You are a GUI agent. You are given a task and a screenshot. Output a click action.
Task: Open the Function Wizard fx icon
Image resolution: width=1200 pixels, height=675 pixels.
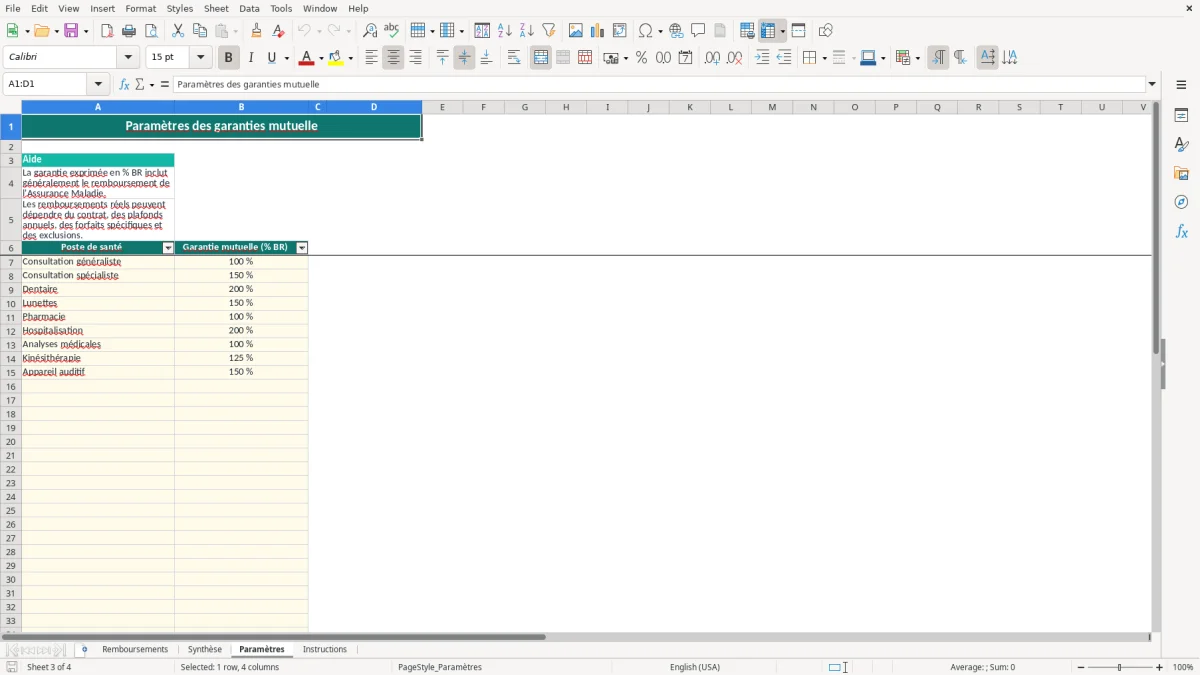[x=124, y=85]
